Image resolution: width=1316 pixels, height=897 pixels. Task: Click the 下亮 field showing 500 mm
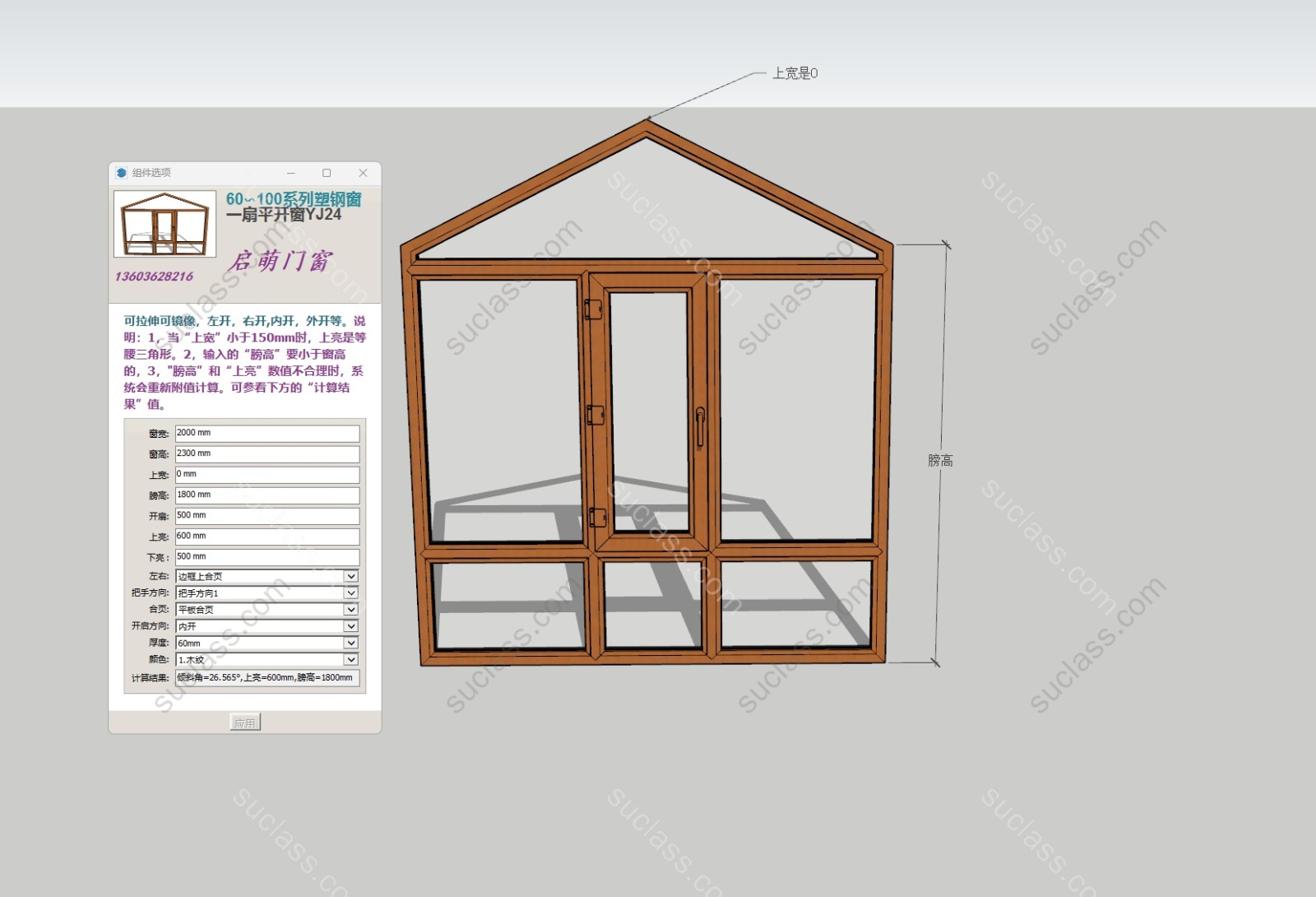[x=267, y=556]
